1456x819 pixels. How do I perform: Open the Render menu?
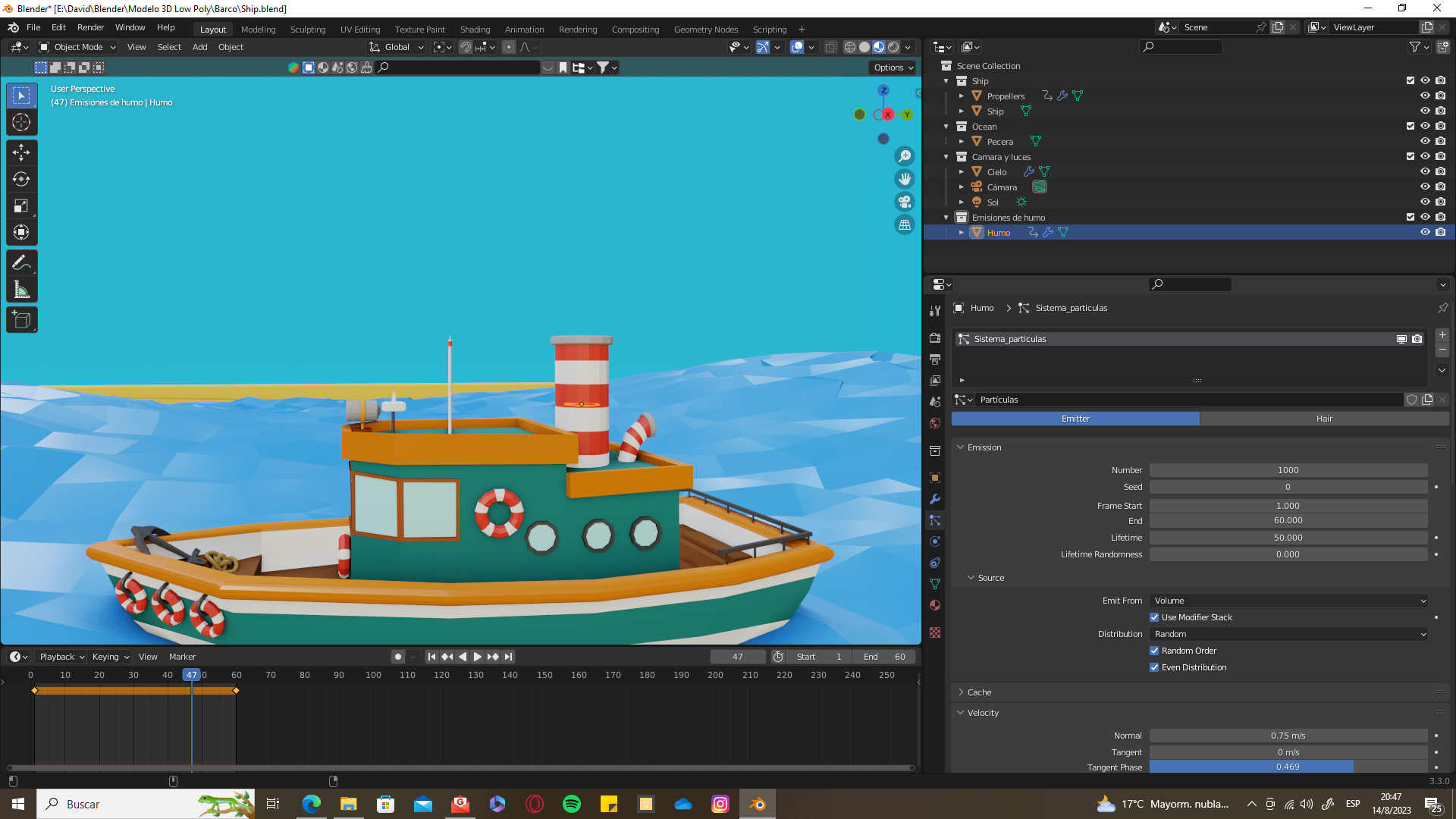[90, 27]
